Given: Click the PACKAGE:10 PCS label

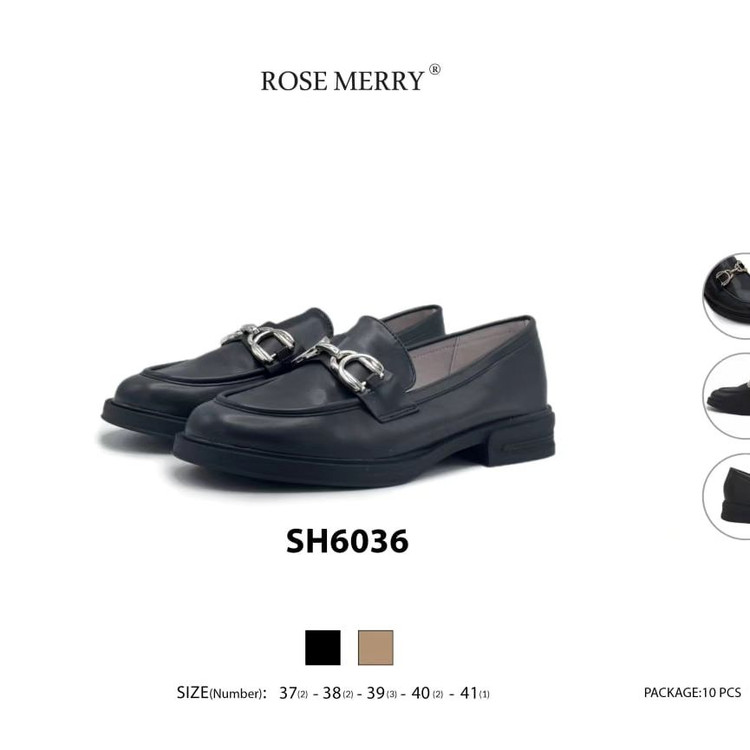Looking at the screenshot, I should [x=692, y=692].
